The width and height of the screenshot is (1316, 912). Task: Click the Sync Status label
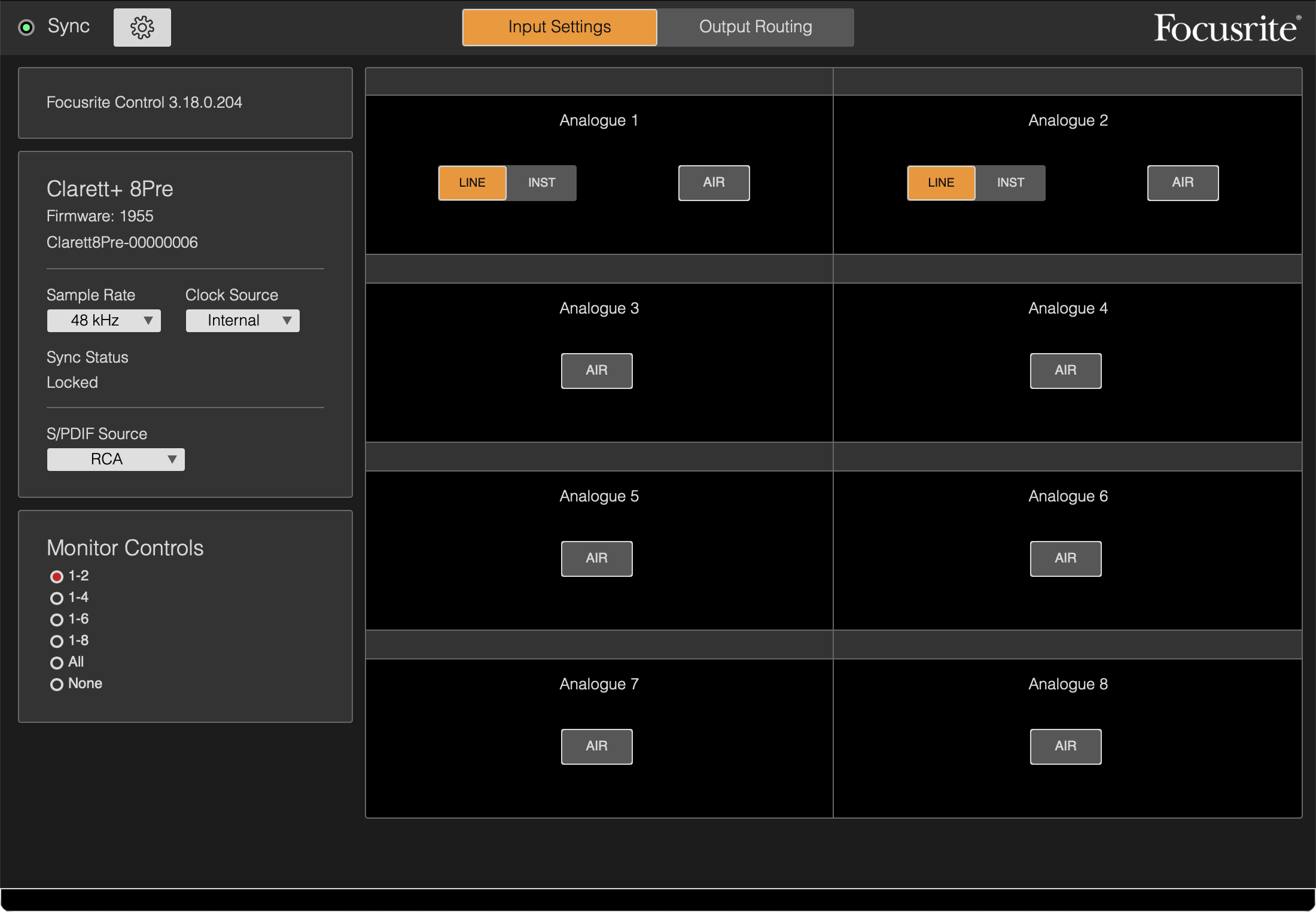click(87, 357)
